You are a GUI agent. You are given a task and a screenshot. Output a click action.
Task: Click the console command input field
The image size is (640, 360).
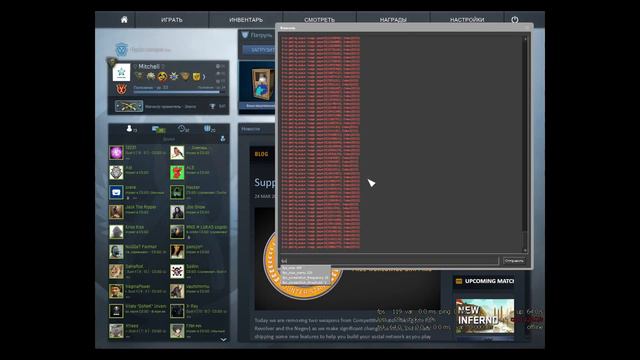point(389,260)
